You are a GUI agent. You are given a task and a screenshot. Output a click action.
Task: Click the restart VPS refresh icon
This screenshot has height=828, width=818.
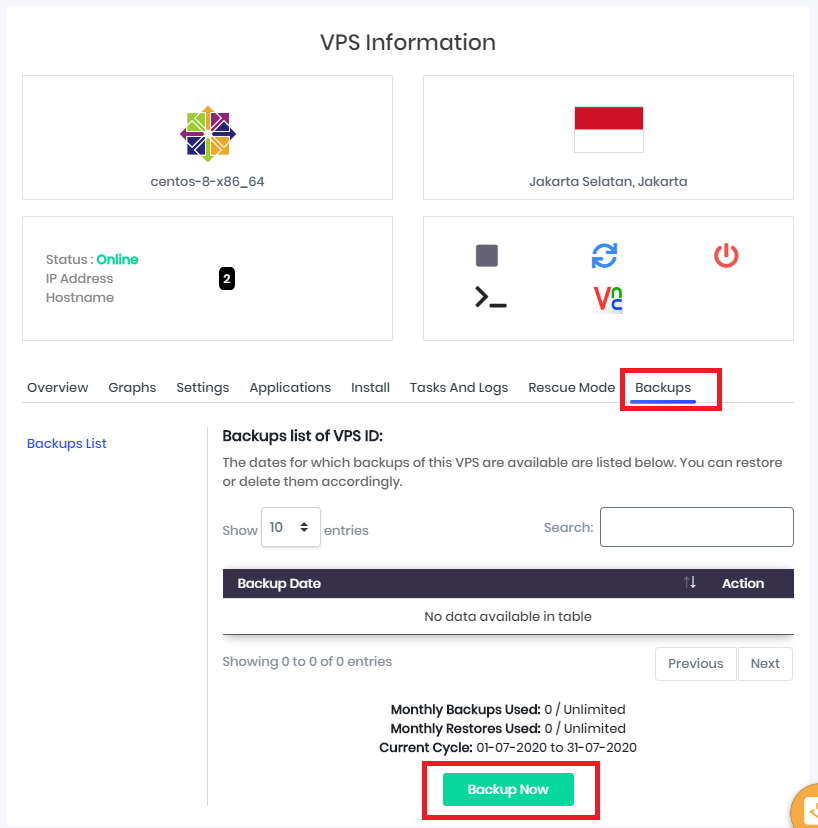604,256
